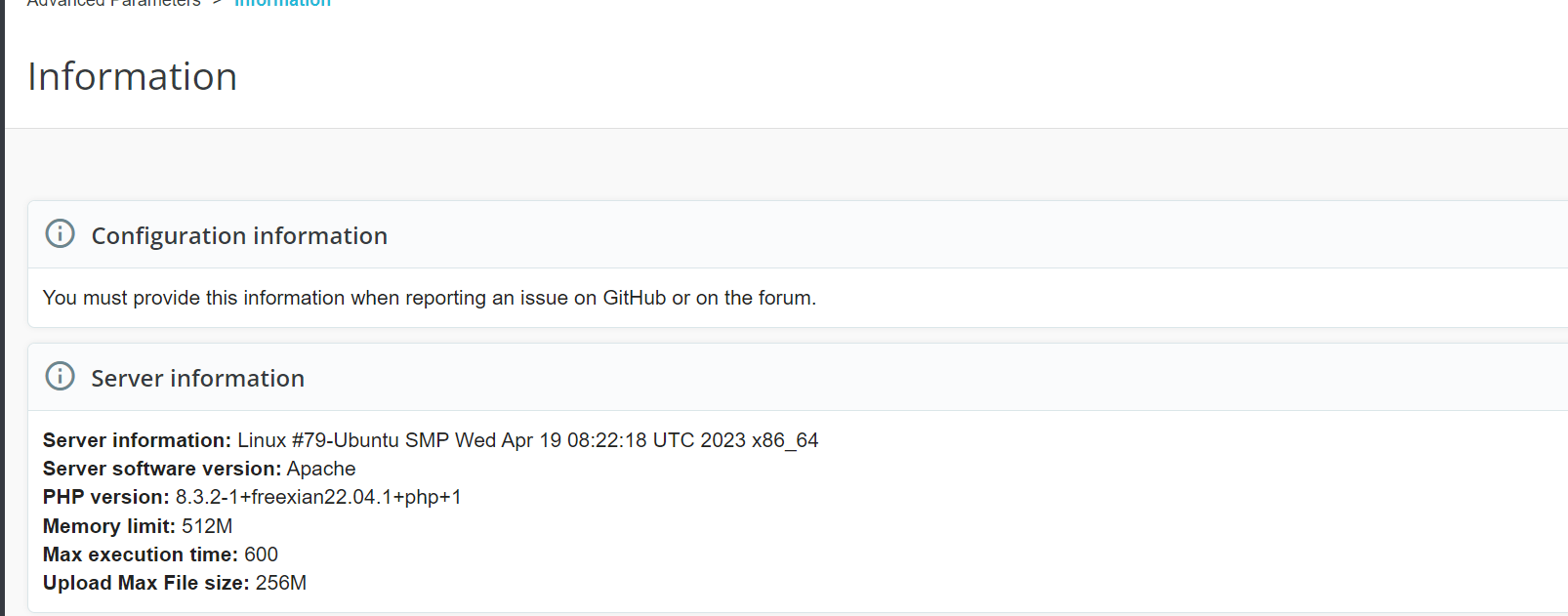Click the 512M memory limit value

pyautogui.click(x=207, y=526)
